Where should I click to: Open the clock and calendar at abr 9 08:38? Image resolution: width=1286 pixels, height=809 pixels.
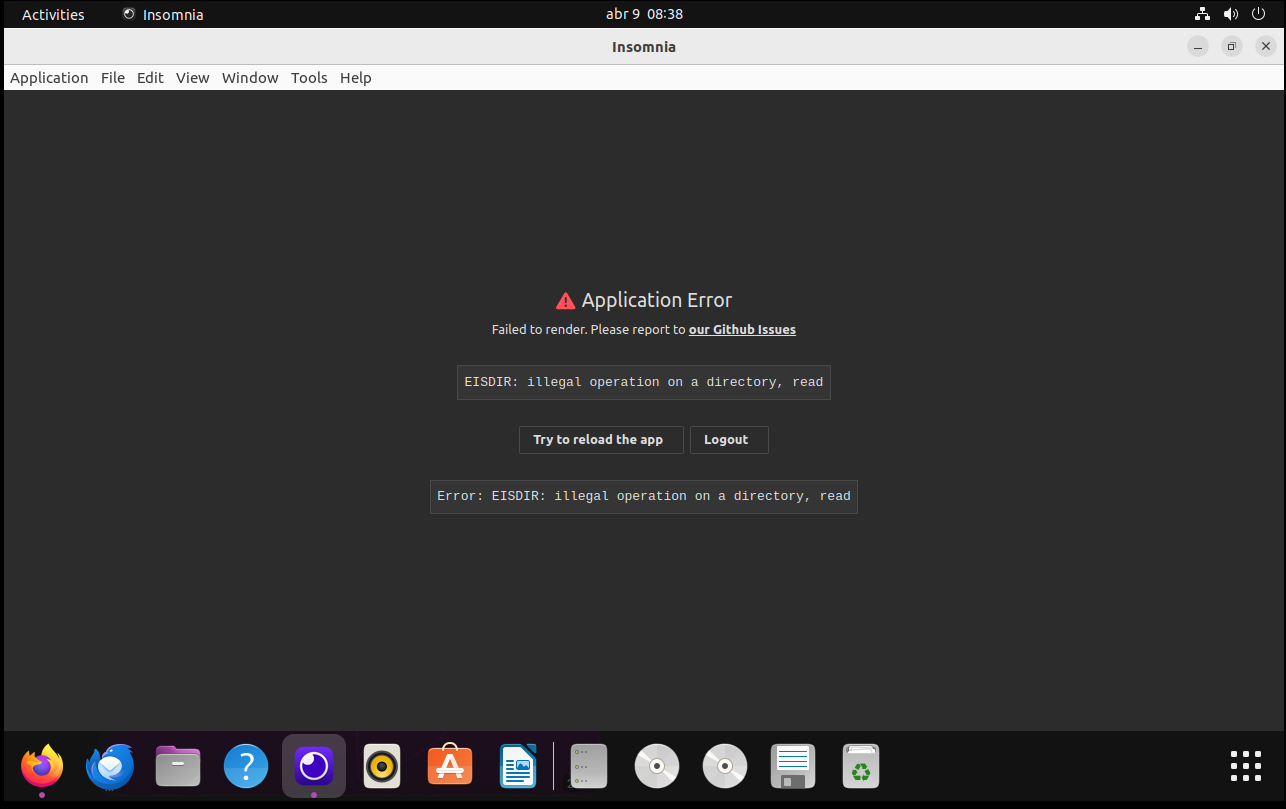644,14
